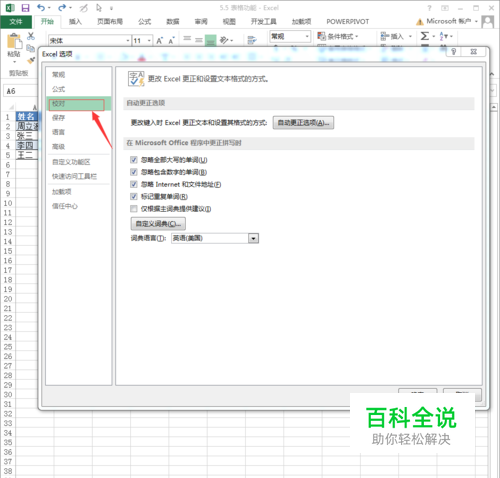Open Conditional Formatting (条件格式) menu
The height and width of the screenshot is (478, 500).
[x=338, y=36]
